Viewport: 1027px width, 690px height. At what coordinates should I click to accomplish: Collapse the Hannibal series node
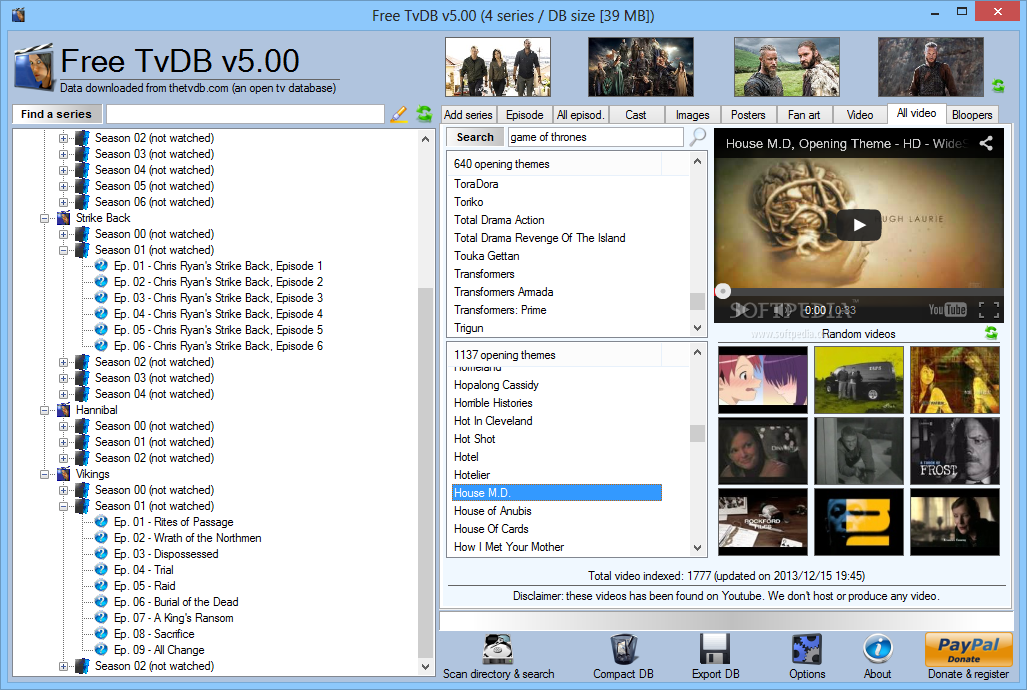click(45, 410)
